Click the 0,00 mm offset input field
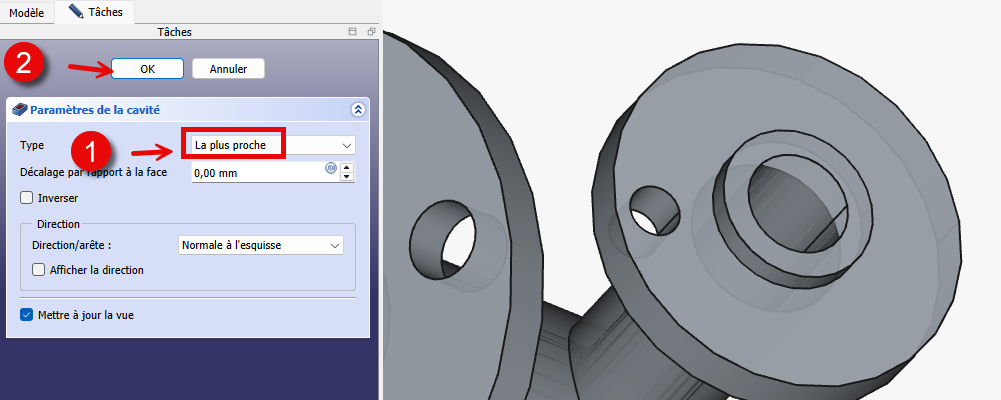1001x400 pixels. [255, 173]
